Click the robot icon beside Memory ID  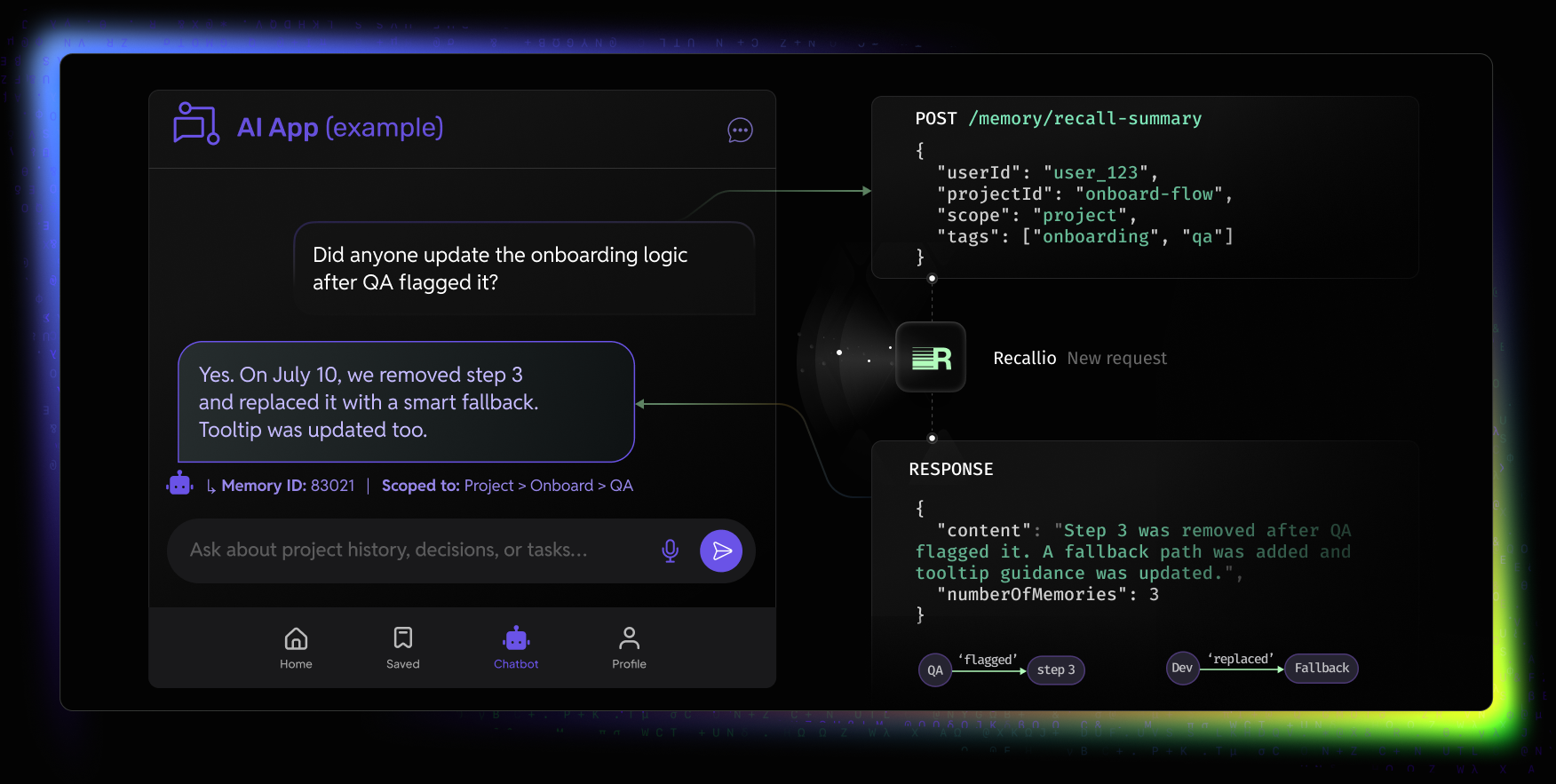[x=180, y=484]
